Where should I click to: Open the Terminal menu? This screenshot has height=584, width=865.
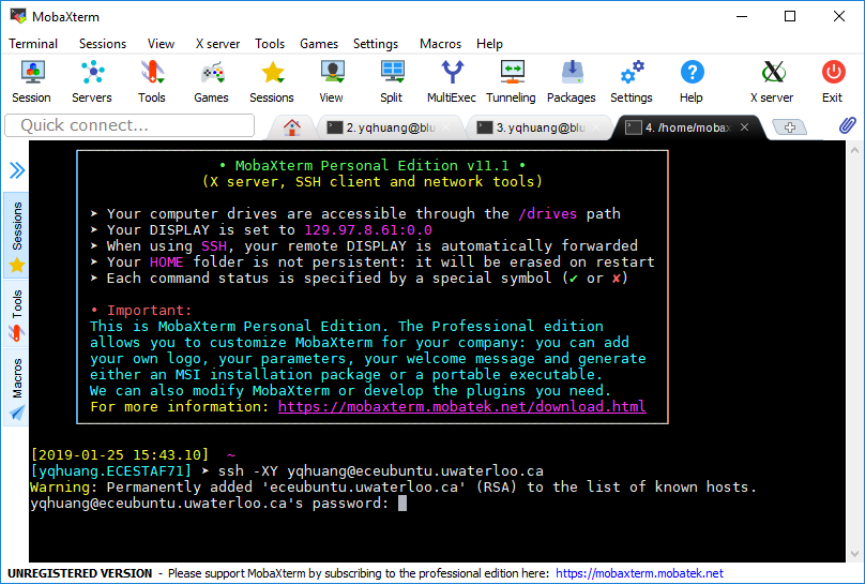(x=33, y=44)
